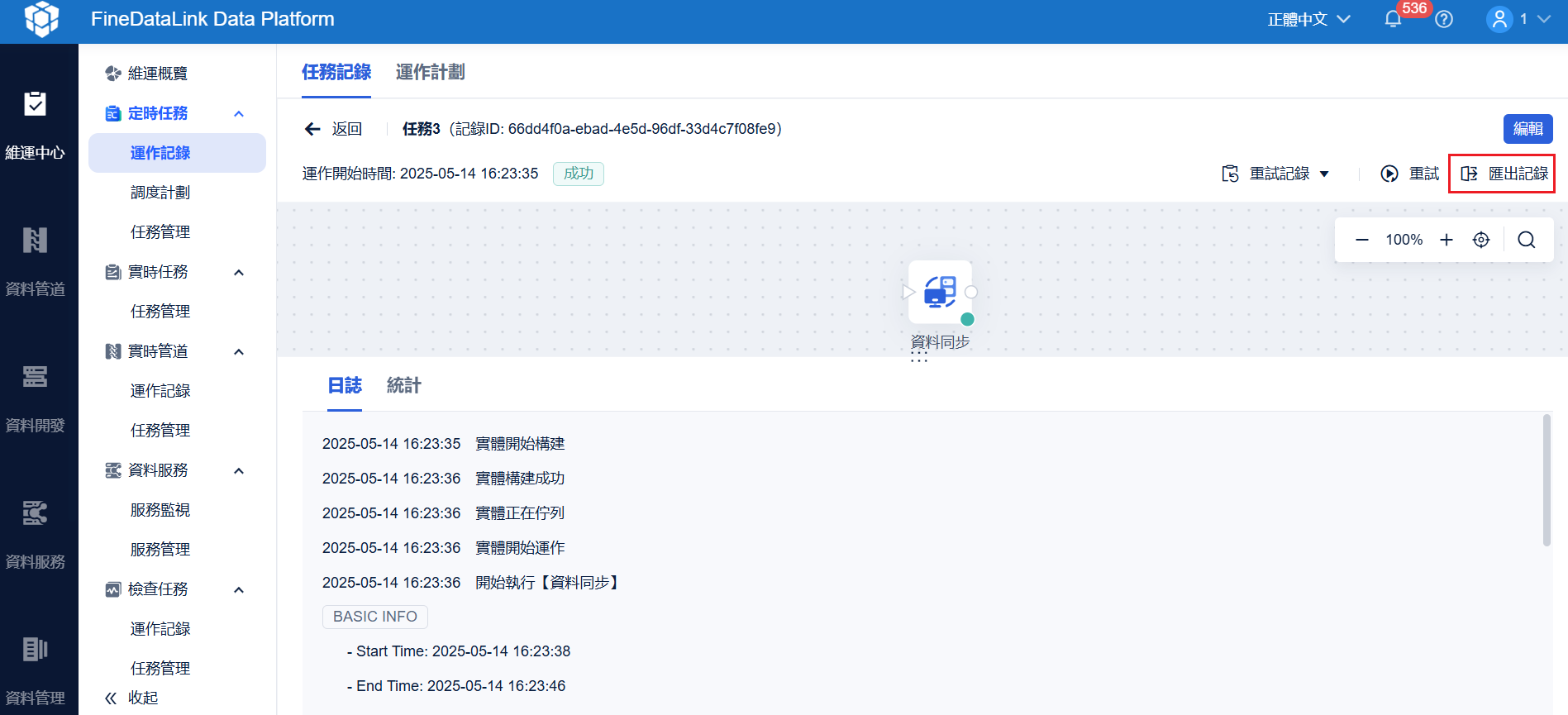The height and width of the screenshot is (715, 1568).
Task: Click the back arrow next to 返回
Action: [x=312, y=129]
